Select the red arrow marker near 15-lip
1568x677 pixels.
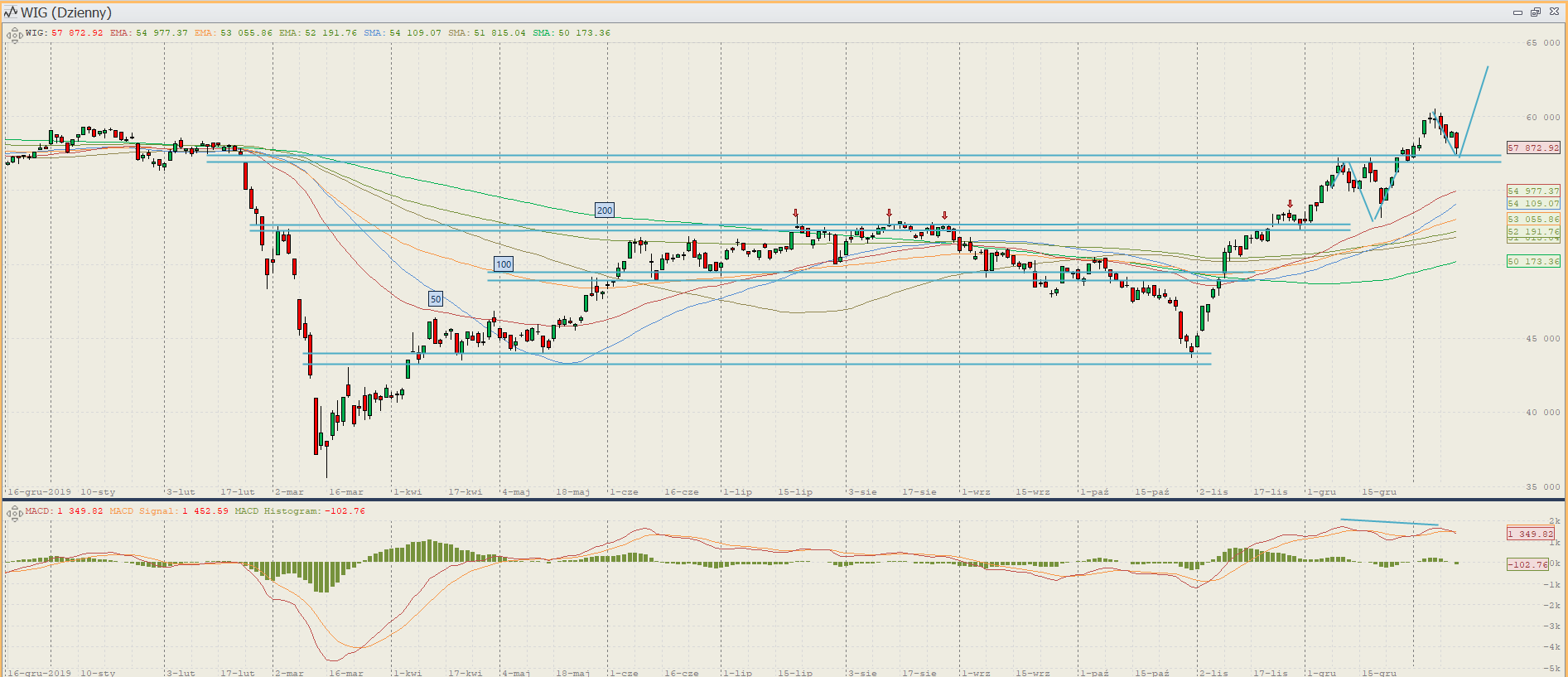[x=796, y=214]
